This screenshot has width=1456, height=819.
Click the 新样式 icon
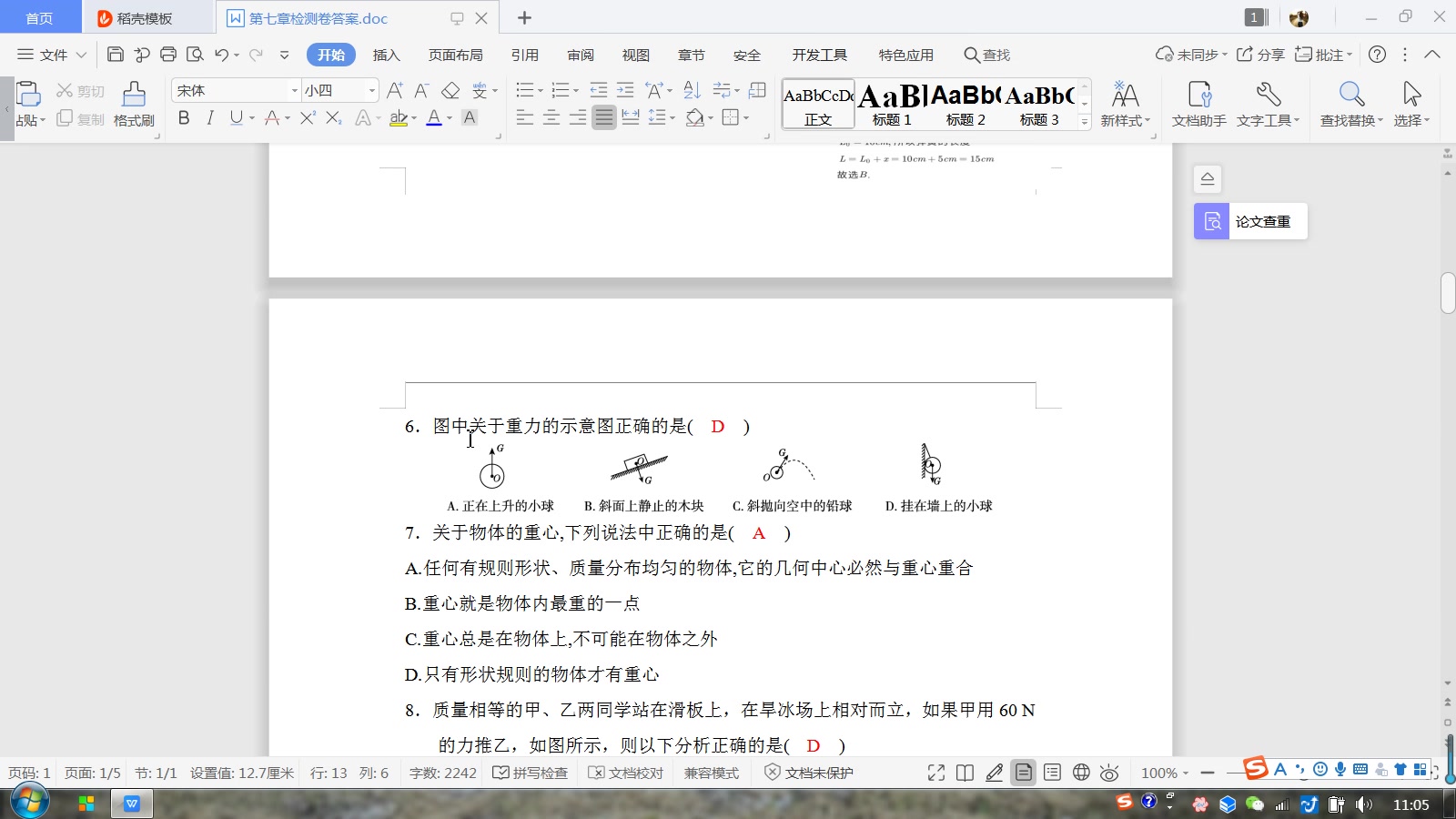pyautogui.click(x=1126, y=105)
